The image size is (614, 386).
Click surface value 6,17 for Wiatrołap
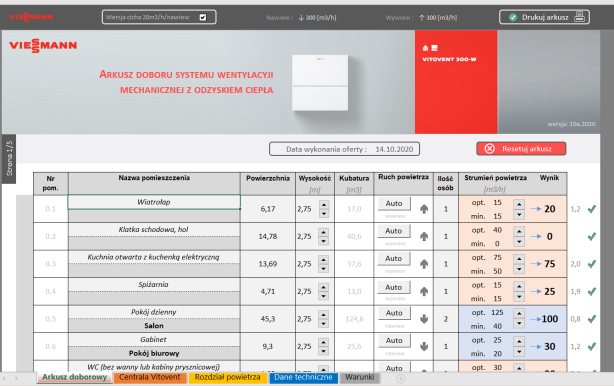pyautogui.click(x=268, y=209)
